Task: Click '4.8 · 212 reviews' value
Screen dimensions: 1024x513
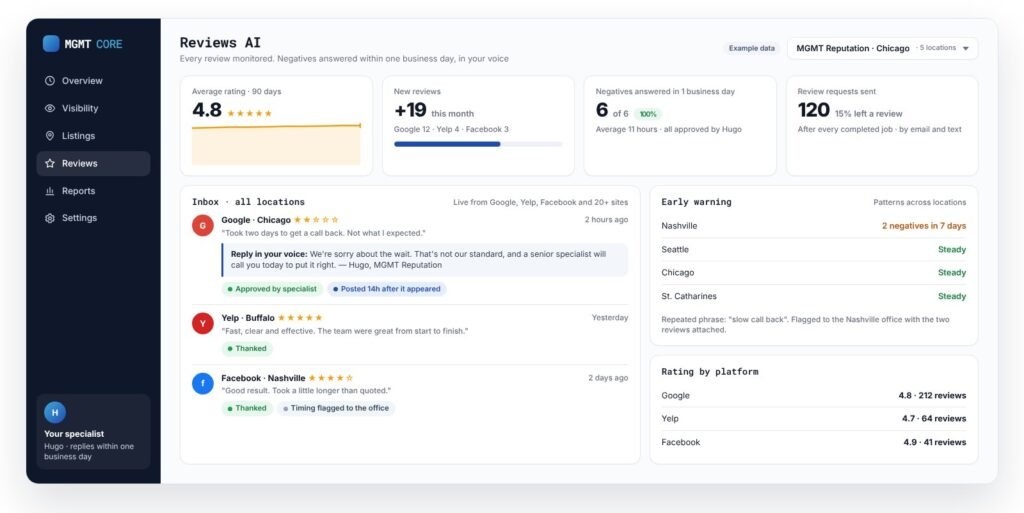Action: (x=932, y=396)
